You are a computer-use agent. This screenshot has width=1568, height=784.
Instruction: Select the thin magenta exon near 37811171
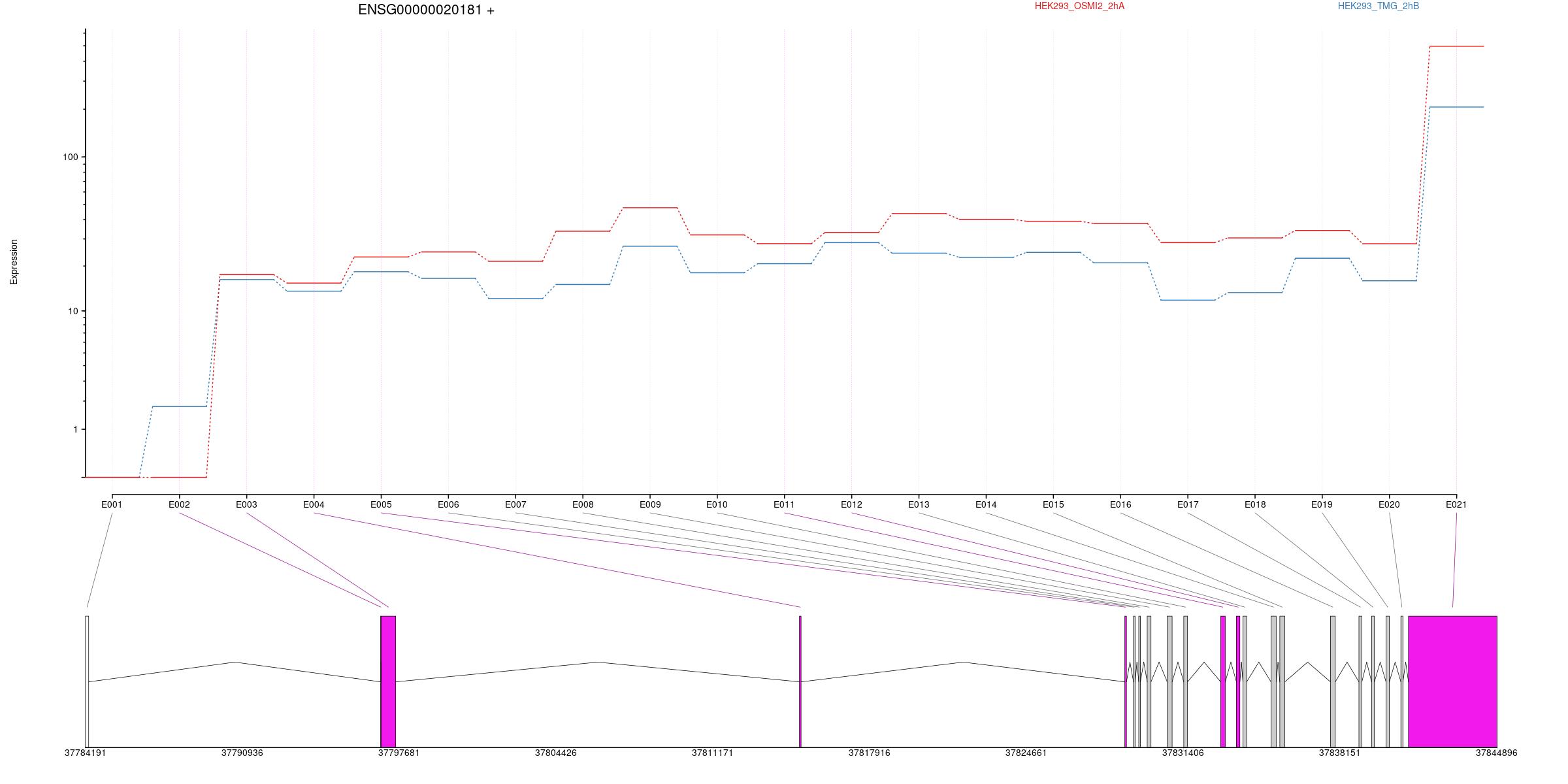[800, 681]
